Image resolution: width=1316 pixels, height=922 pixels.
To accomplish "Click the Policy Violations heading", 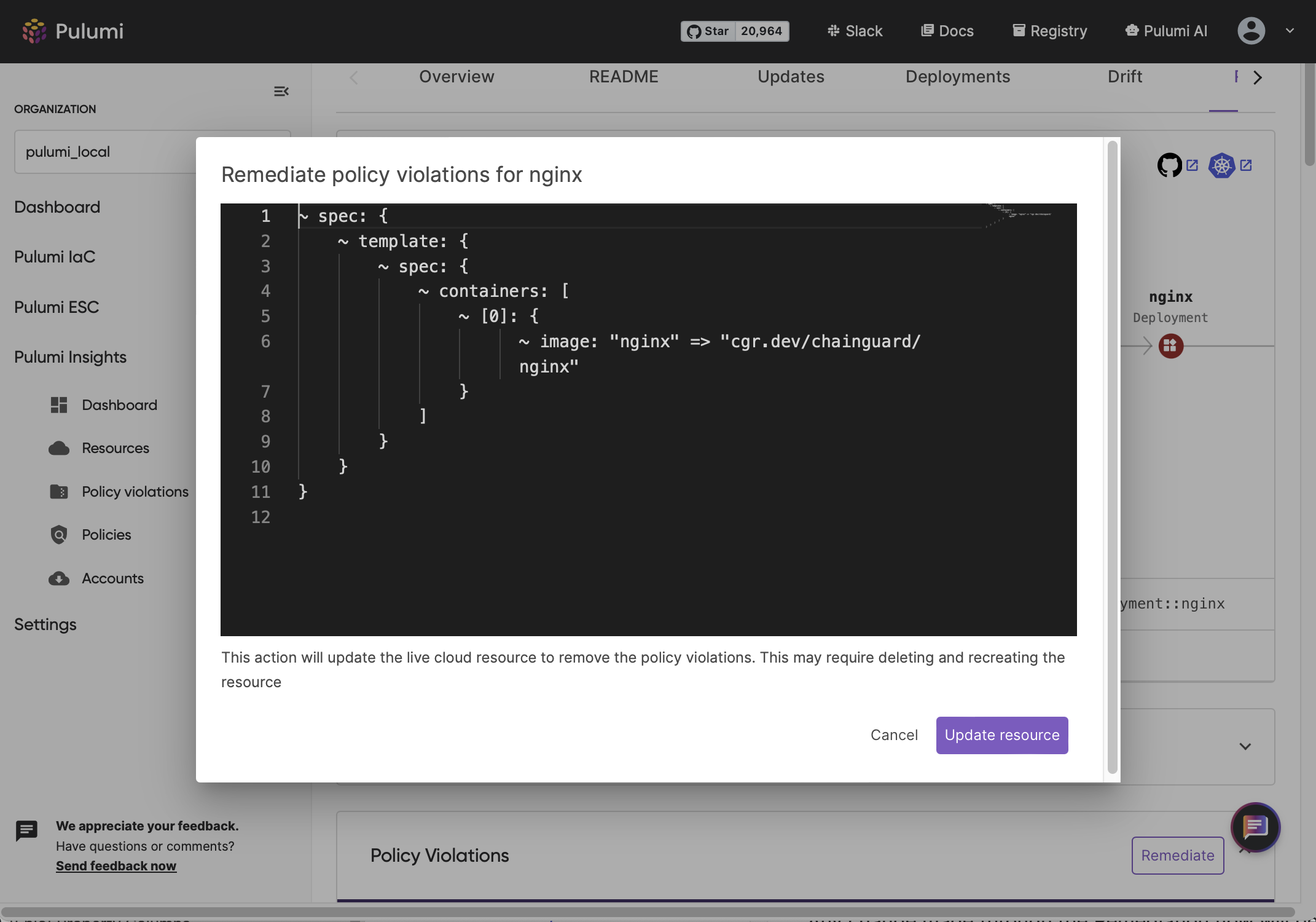I will [x=439, y=856].
